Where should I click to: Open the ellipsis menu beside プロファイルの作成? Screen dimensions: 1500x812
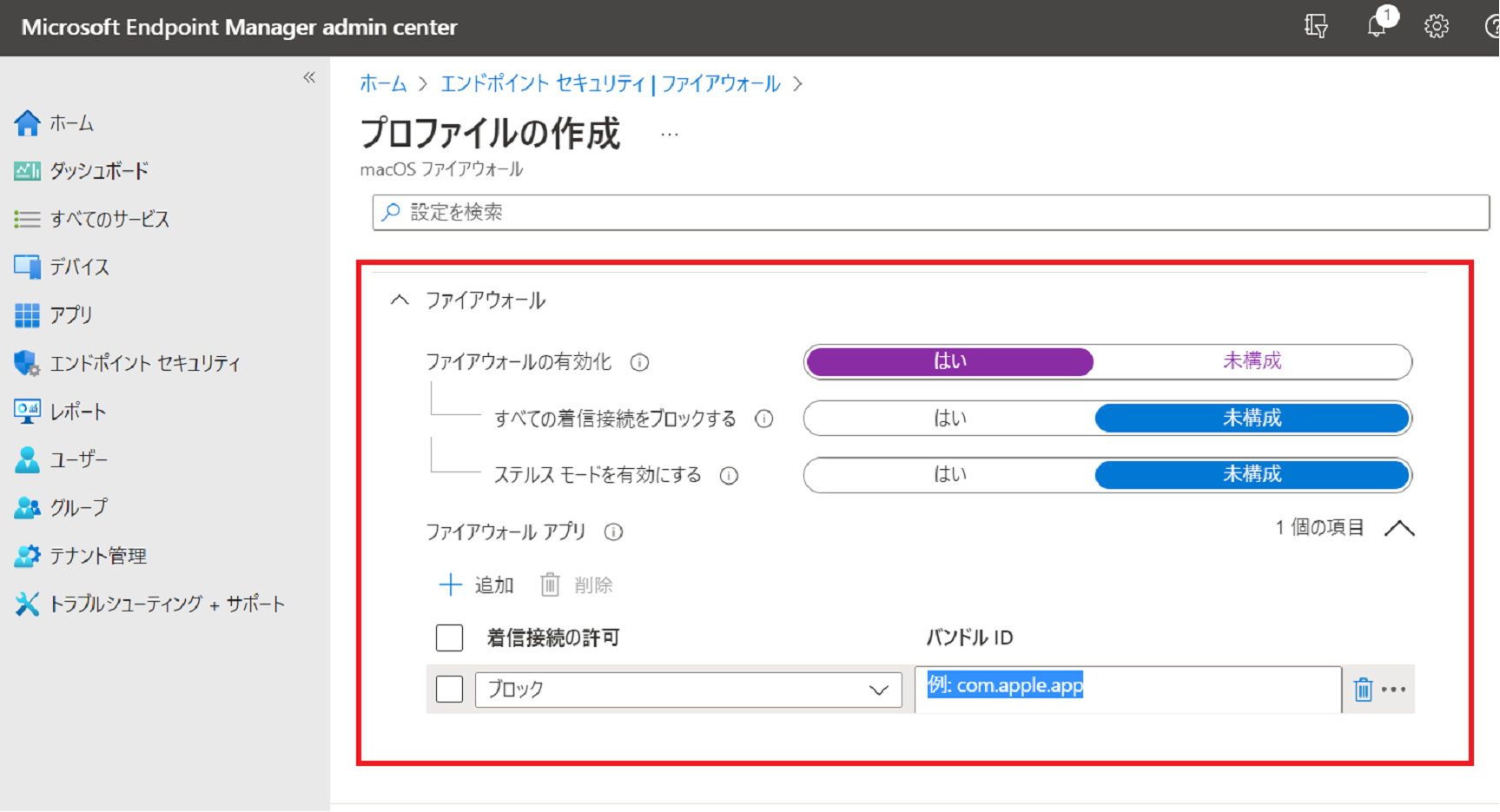(669, 135)
